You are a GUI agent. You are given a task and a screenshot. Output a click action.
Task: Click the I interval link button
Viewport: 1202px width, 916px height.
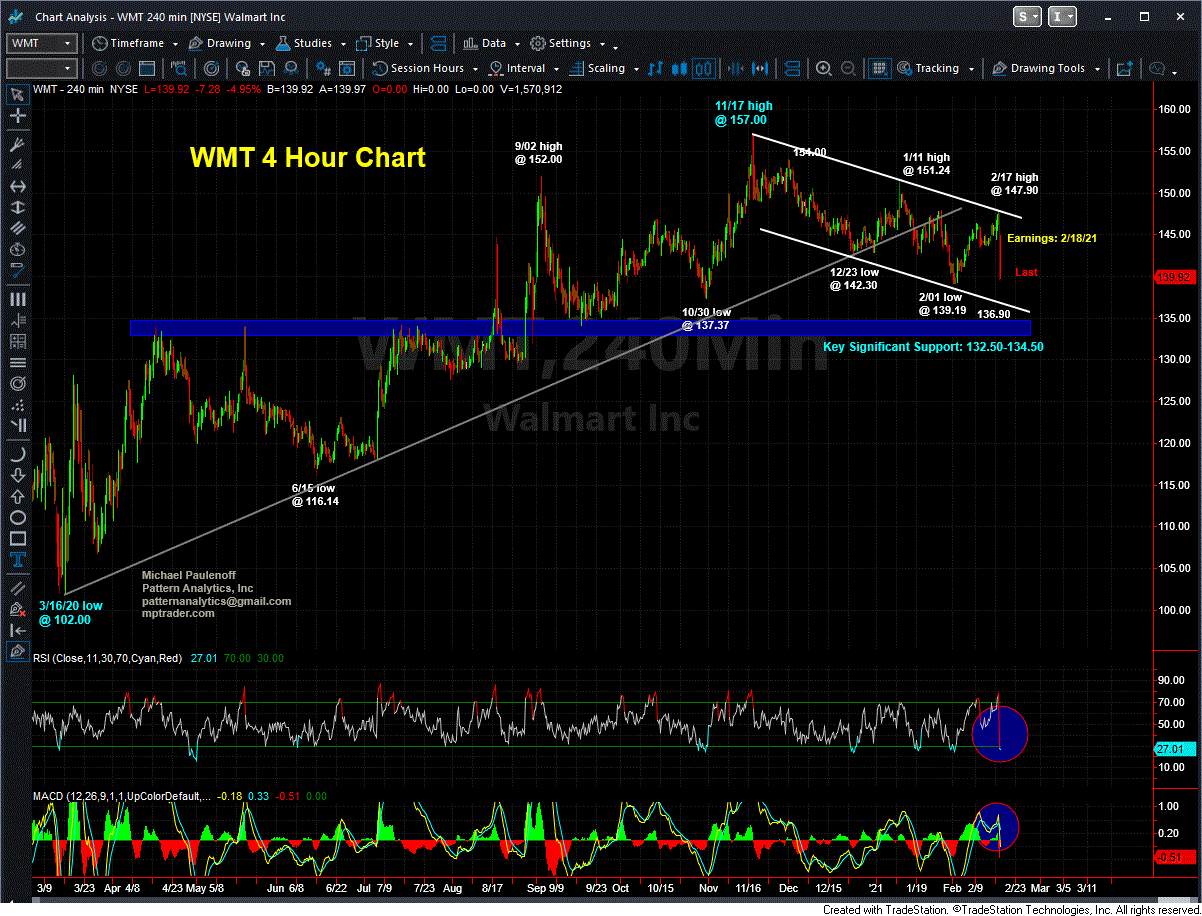click(1063, 16)
